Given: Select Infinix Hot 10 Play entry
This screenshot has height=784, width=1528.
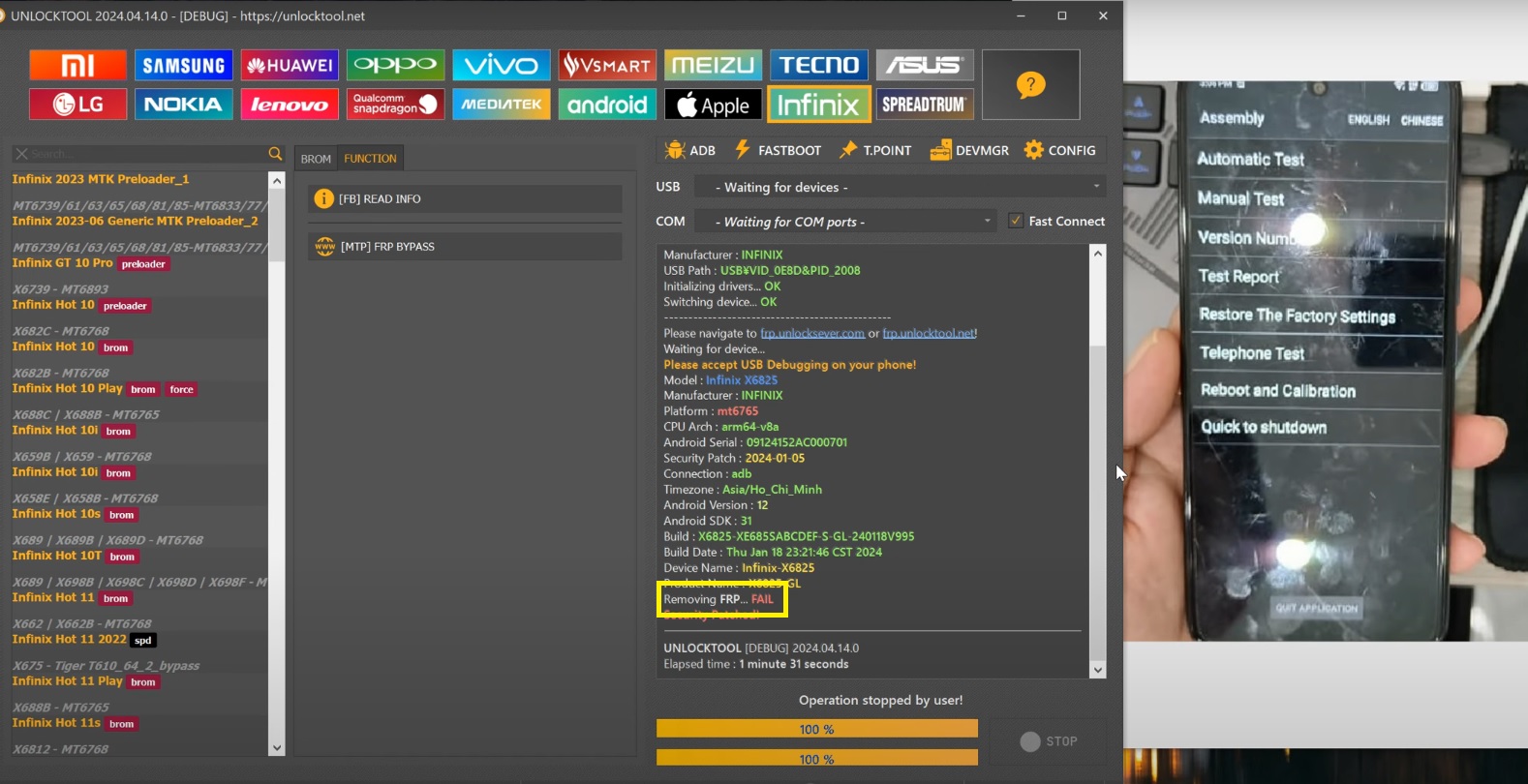Looking at the screenshot, I should point(105,389).
